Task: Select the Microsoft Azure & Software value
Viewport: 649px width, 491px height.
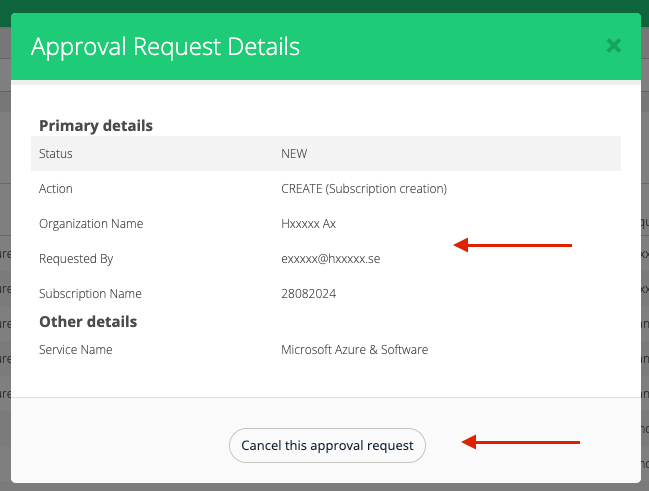Action: point(355,350)
